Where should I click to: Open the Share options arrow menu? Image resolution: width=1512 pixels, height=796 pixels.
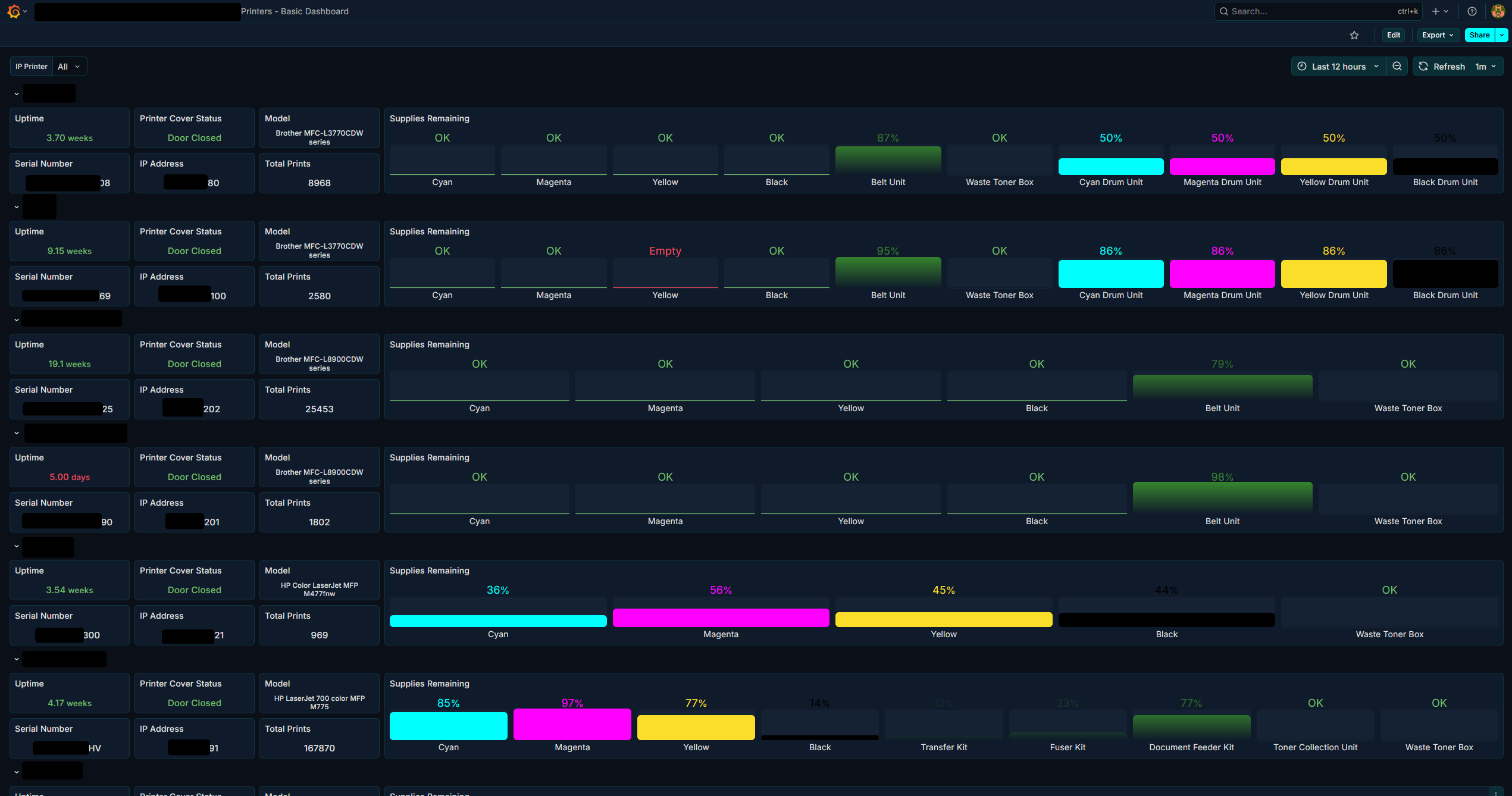pos(1502,35)
